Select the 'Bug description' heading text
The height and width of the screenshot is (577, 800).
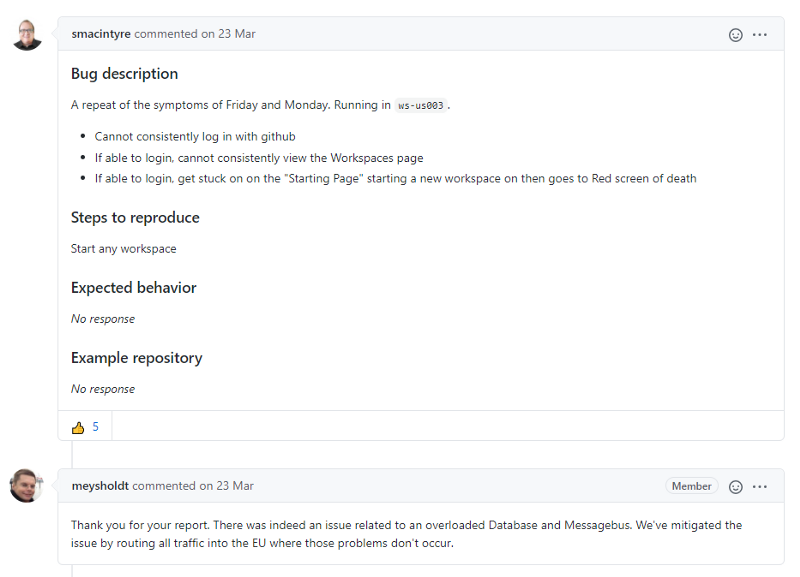(124, 73)
